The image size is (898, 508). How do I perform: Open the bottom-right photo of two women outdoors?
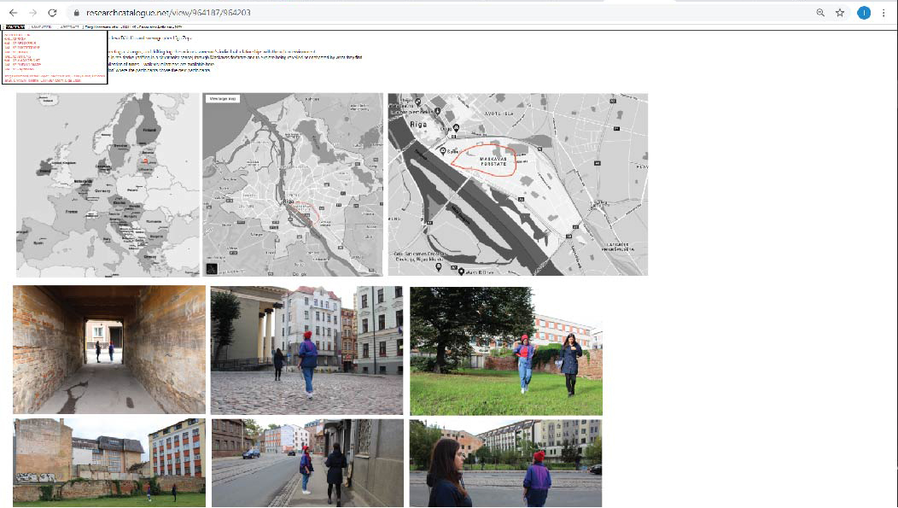point(506,463)
